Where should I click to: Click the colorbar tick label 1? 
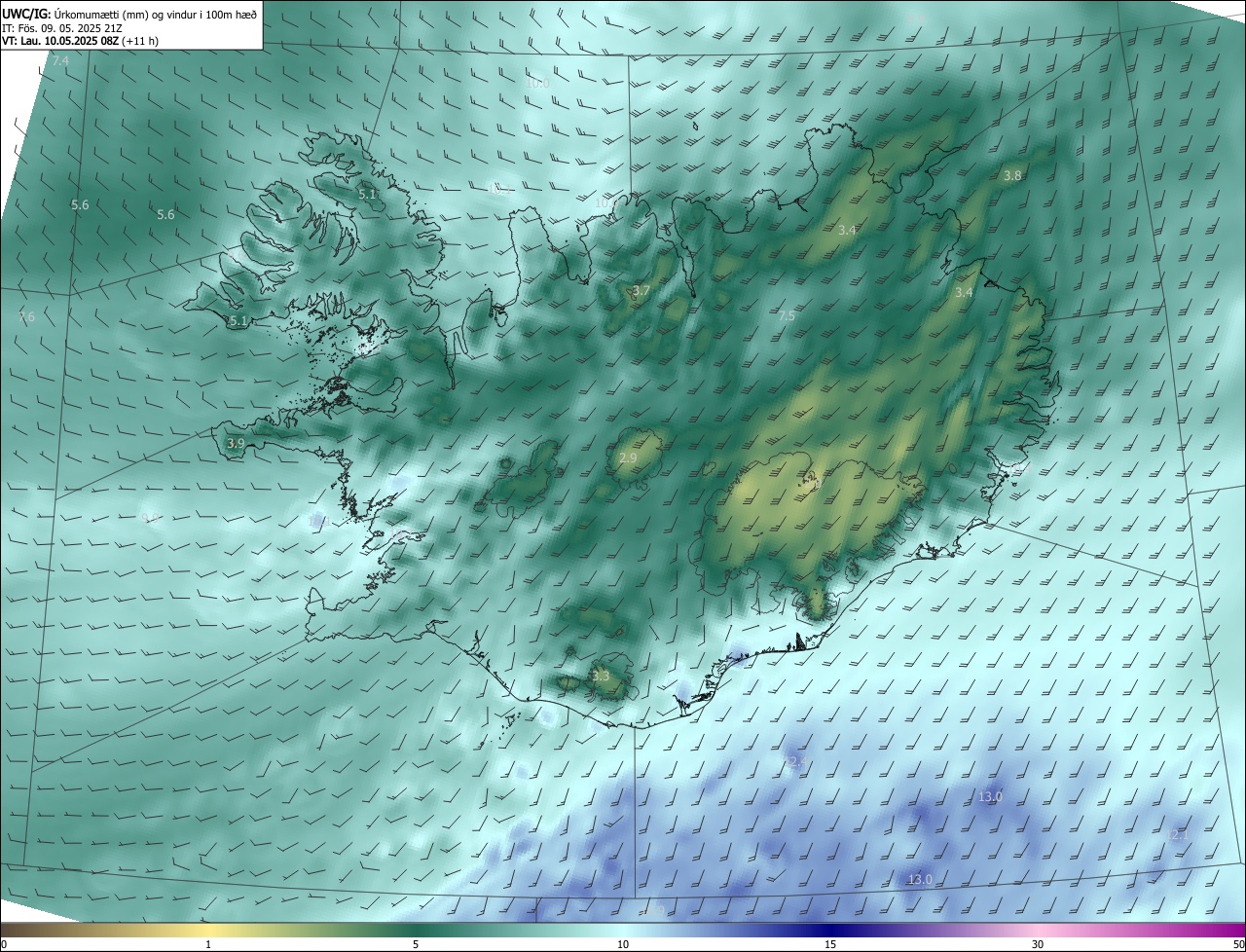point(208,944)
